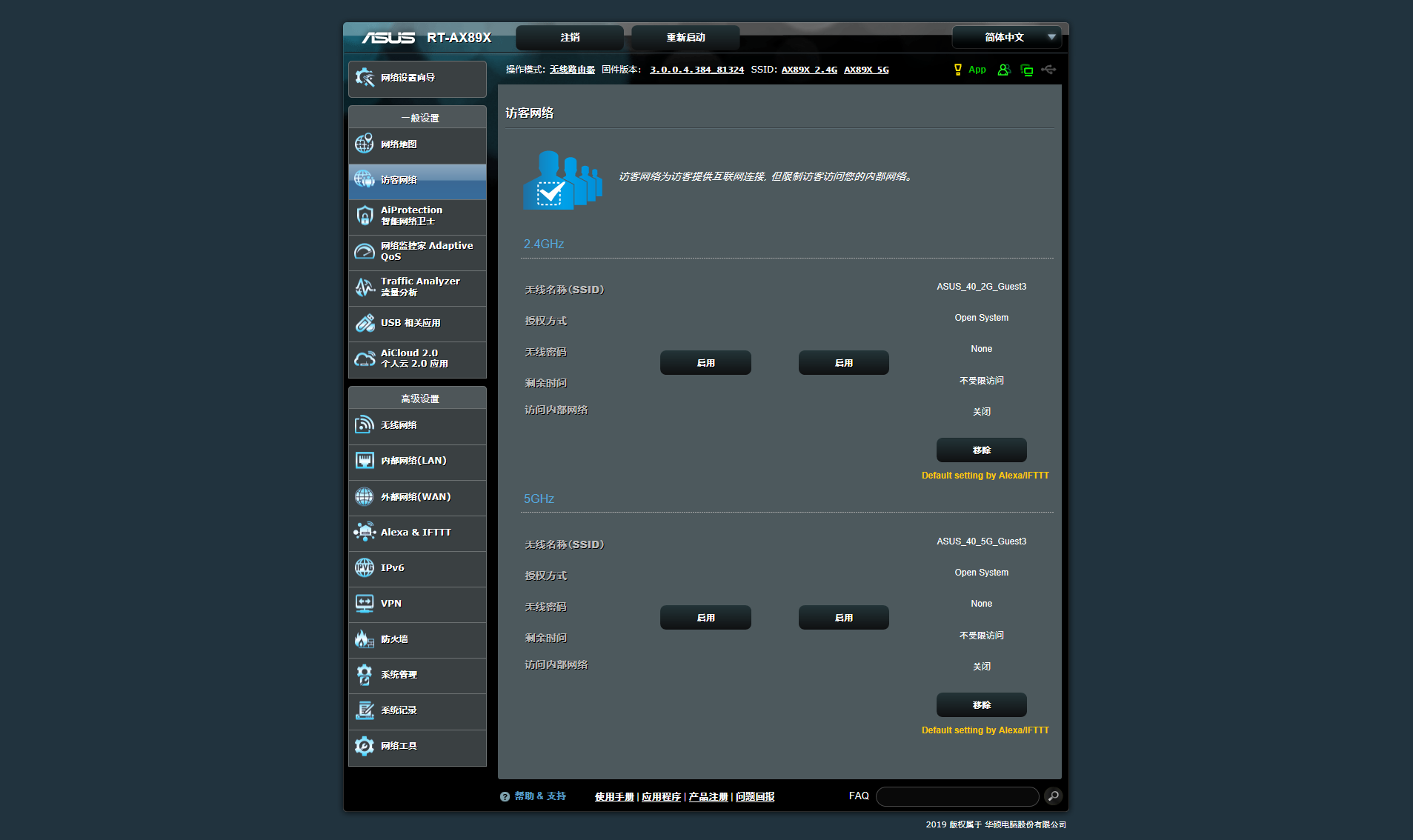Open the Network Map globe icon
The width and height of the screenshot is (1413, 840).
click(x=365, y=144)
